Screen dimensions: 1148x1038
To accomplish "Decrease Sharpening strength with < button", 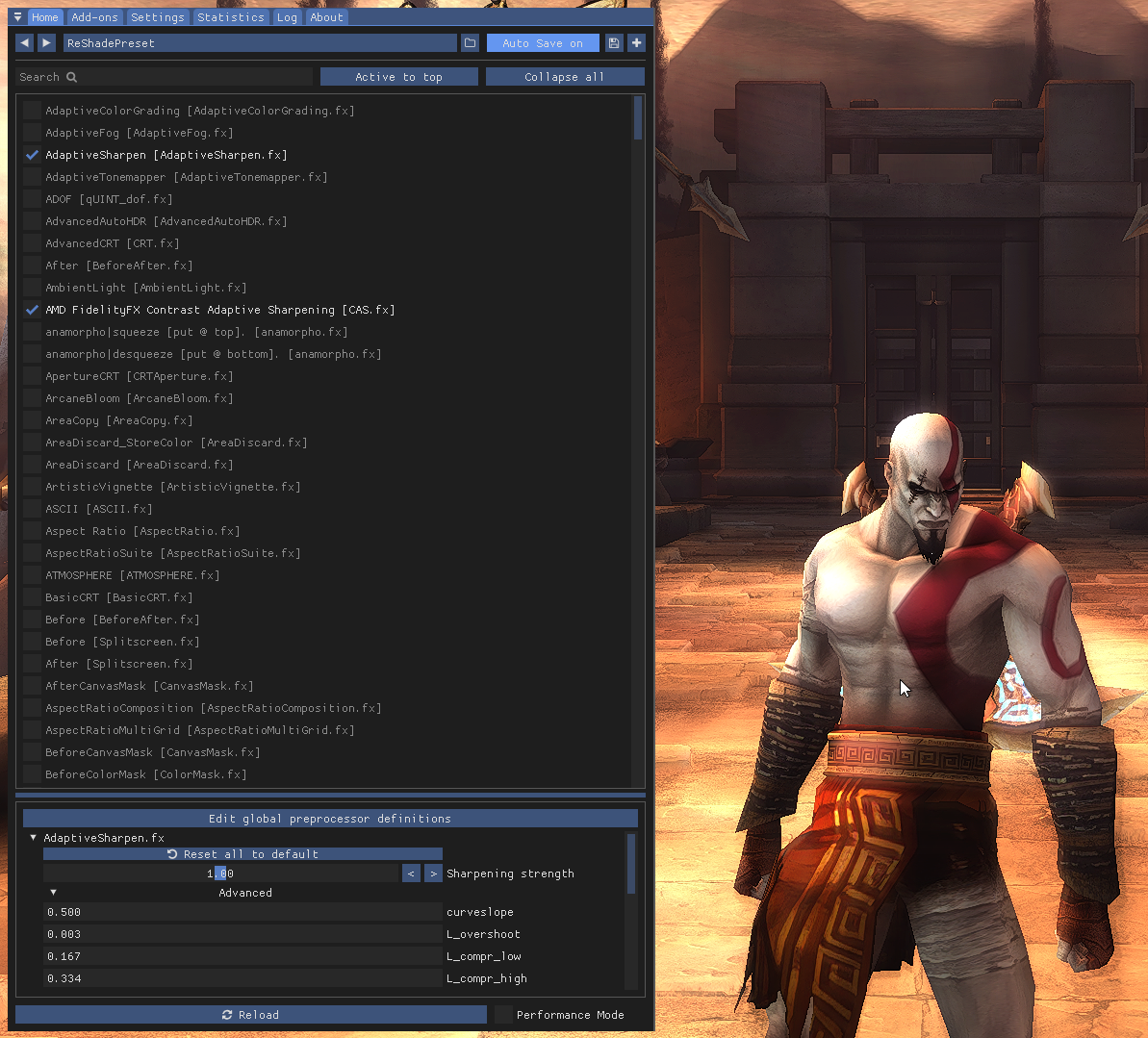I will click(411, 873).
